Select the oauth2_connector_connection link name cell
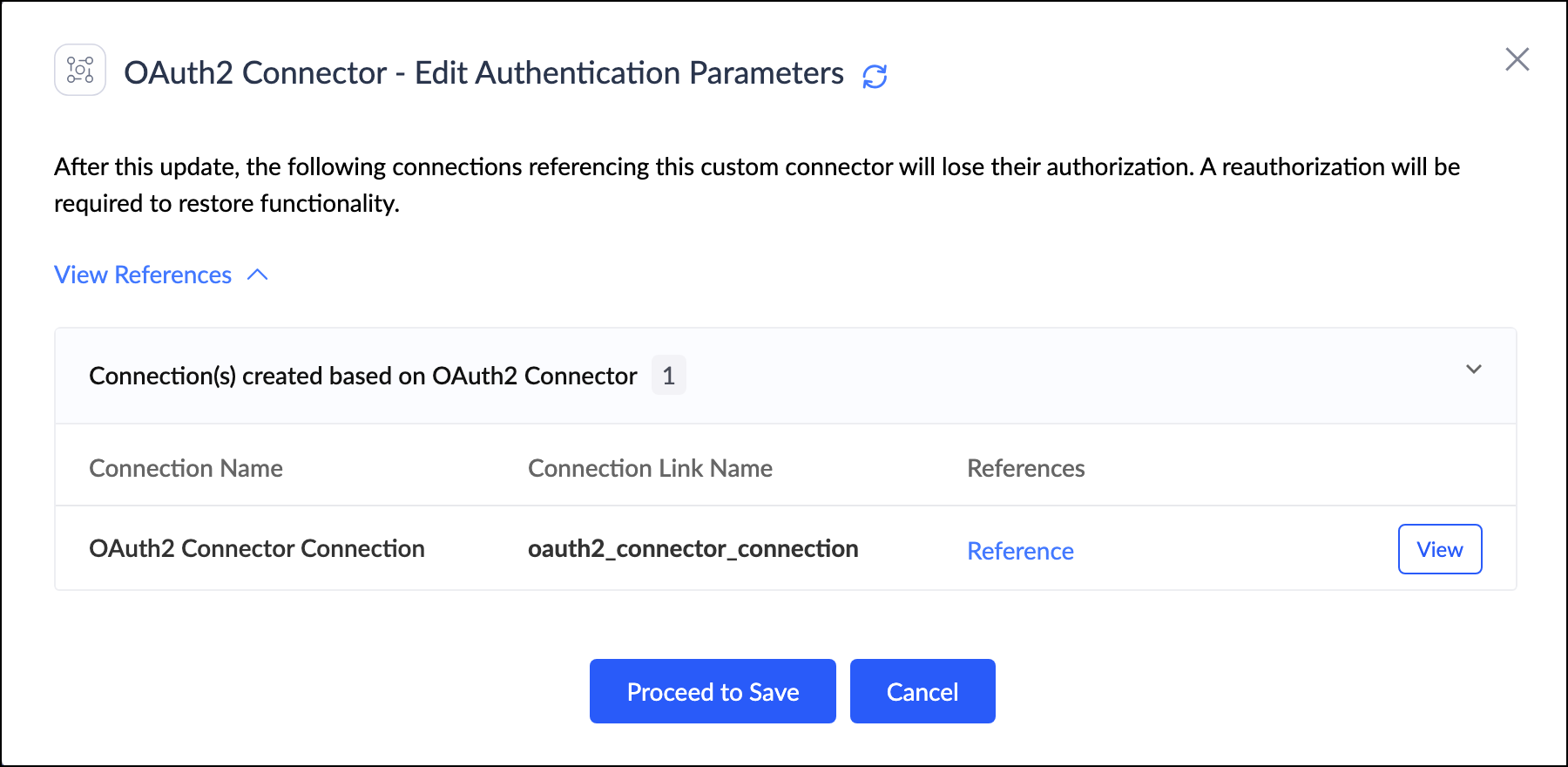1568x767 pixels. pyautogui.click(x=693, y=548)
